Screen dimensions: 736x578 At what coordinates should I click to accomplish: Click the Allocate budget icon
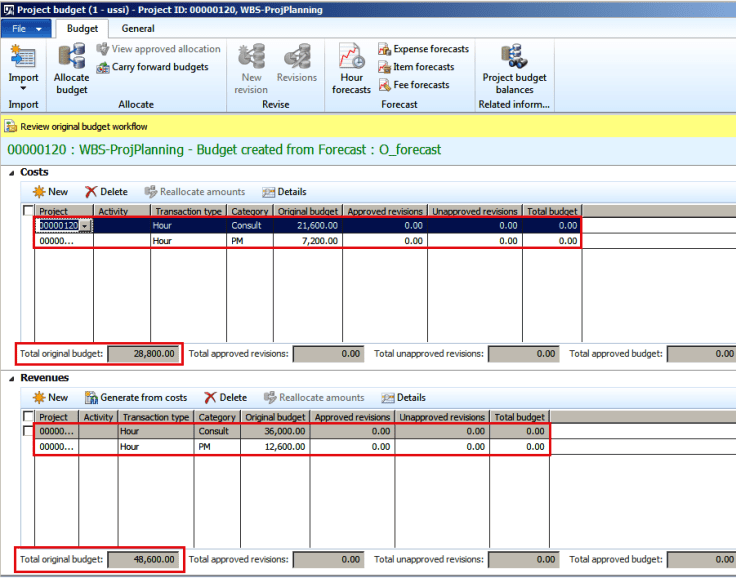(71, 60)
